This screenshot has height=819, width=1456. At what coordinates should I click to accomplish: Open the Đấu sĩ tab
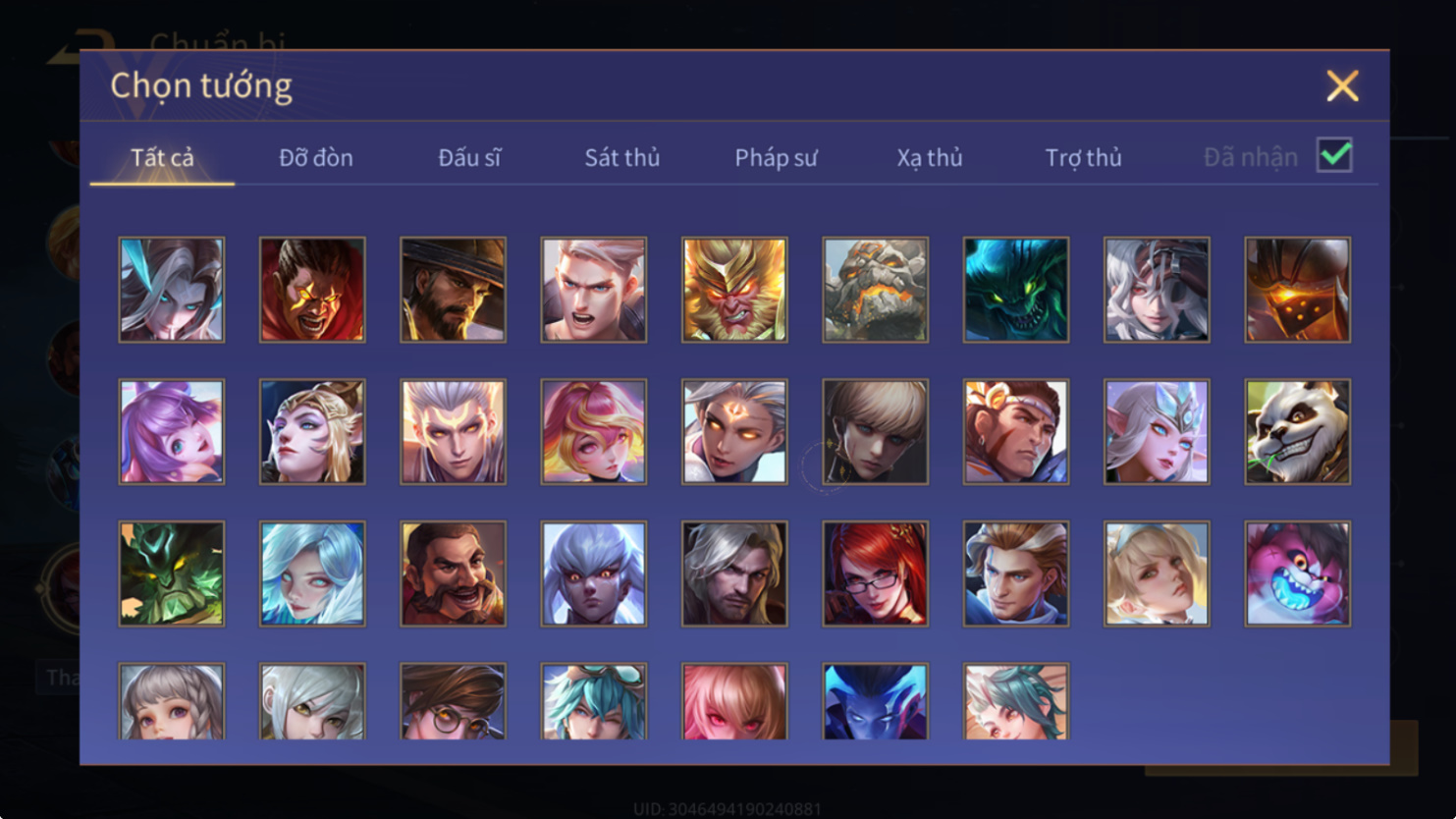coord(469,157)
